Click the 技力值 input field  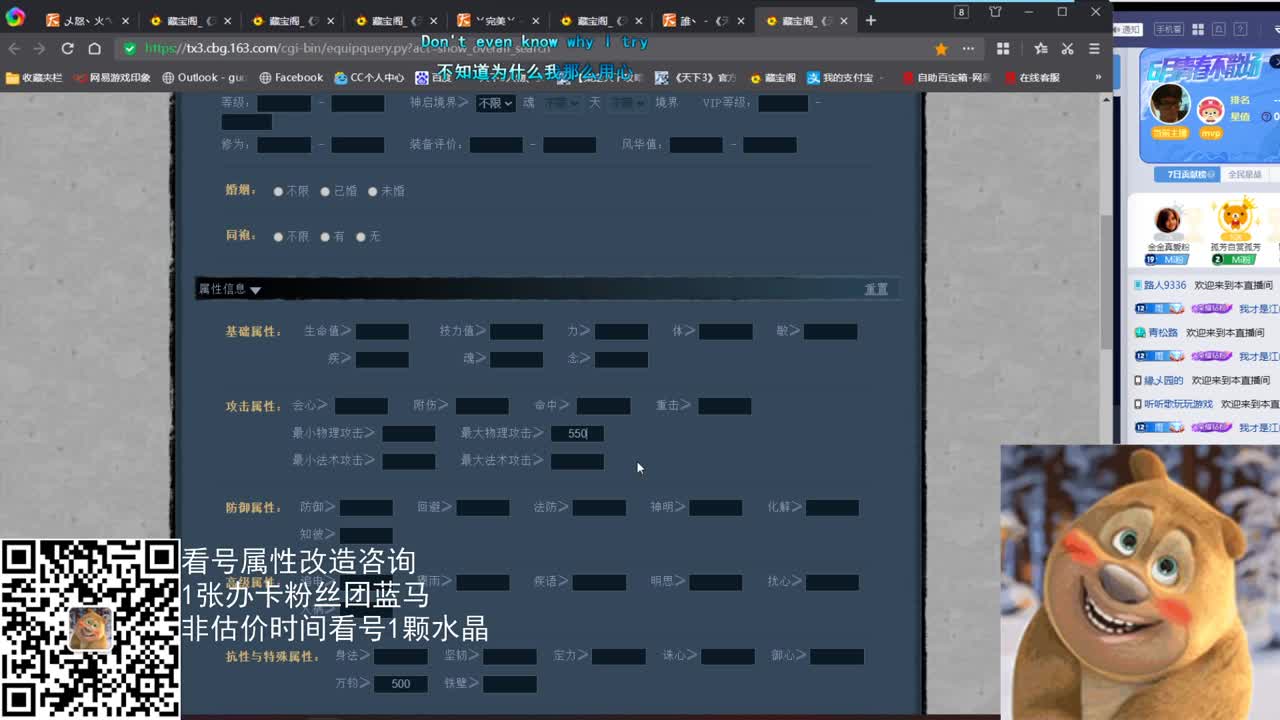click(x=516, y=331)
